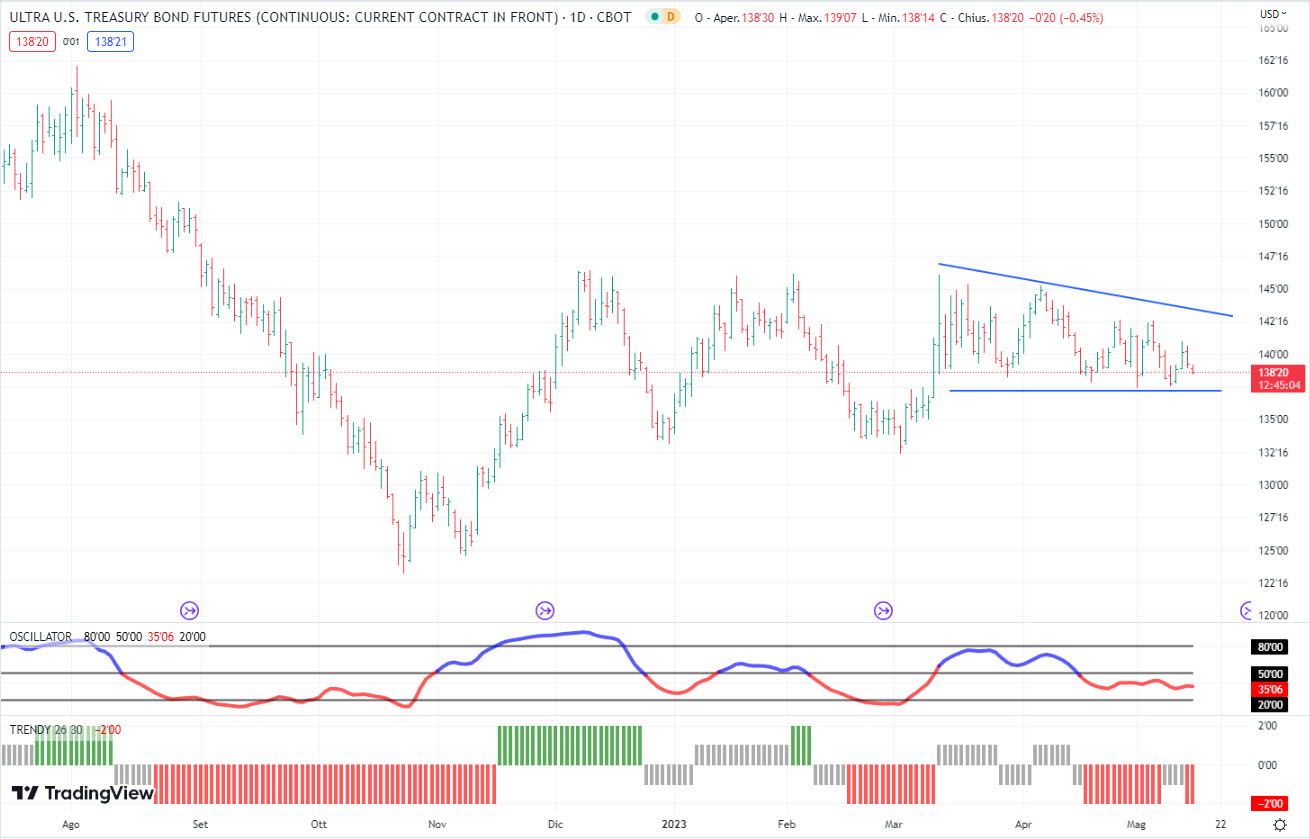
Task: Open chart settings gear icon
Action: [1280, 824]
